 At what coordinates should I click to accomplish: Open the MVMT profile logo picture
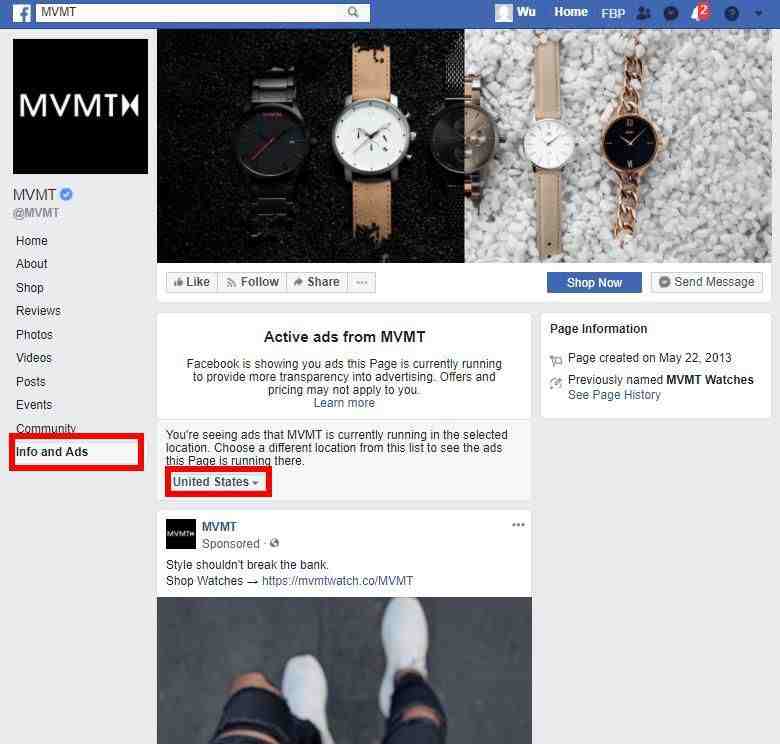point(80,106)
